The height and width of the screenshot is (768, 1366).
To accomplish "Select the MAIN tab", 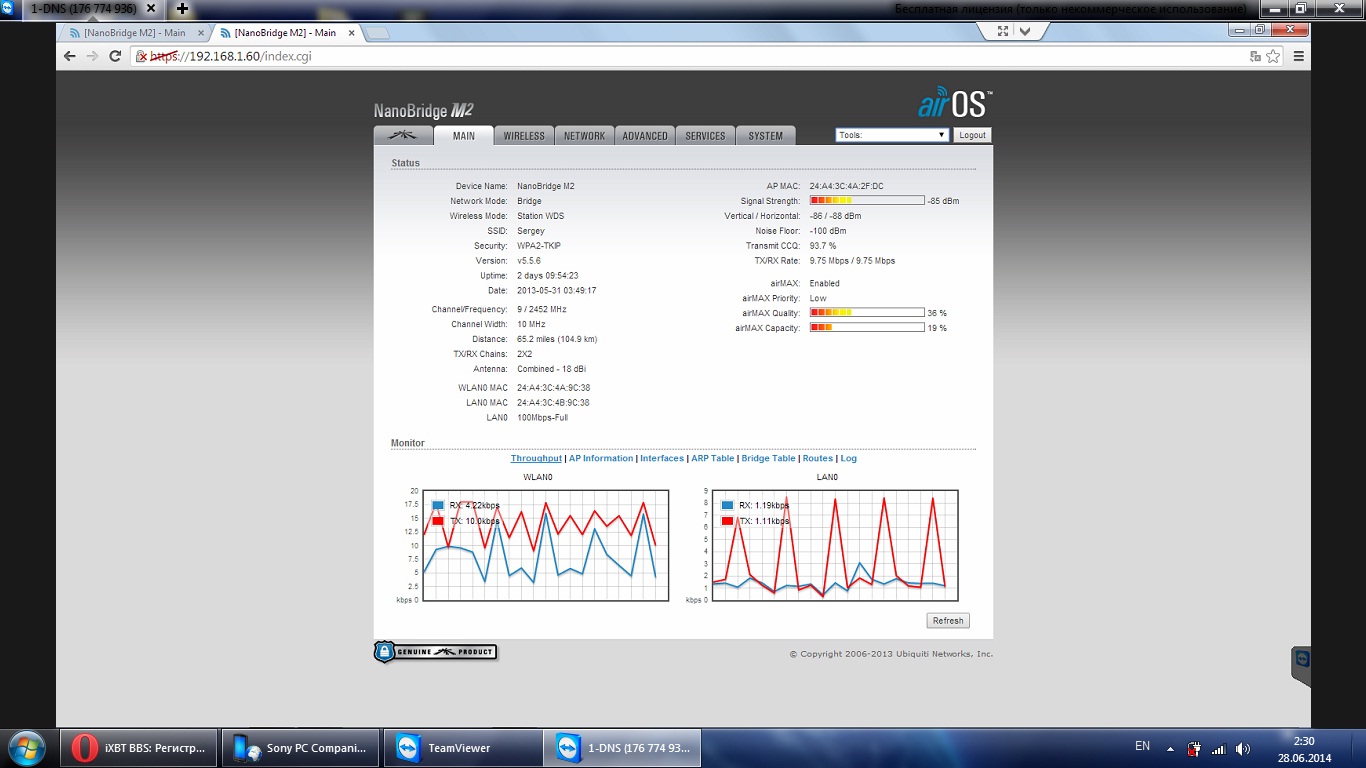I will tap(464, 136).
